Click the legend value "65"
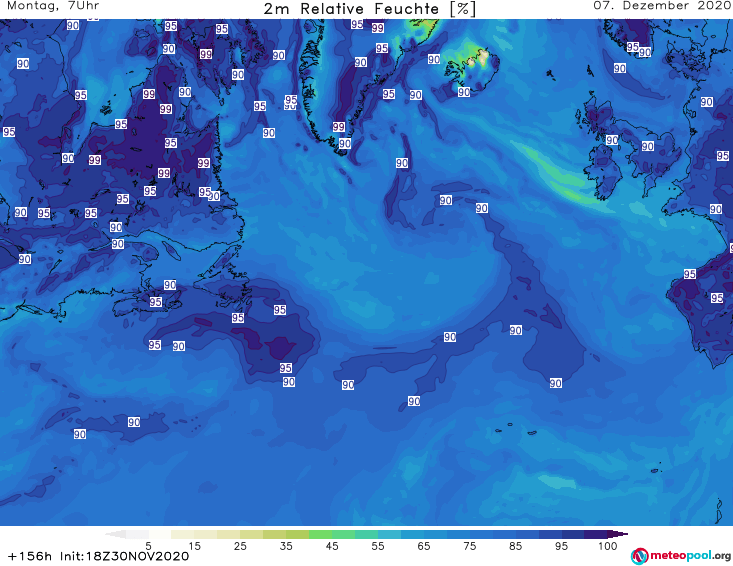733x566 pixels. [424, 546]
